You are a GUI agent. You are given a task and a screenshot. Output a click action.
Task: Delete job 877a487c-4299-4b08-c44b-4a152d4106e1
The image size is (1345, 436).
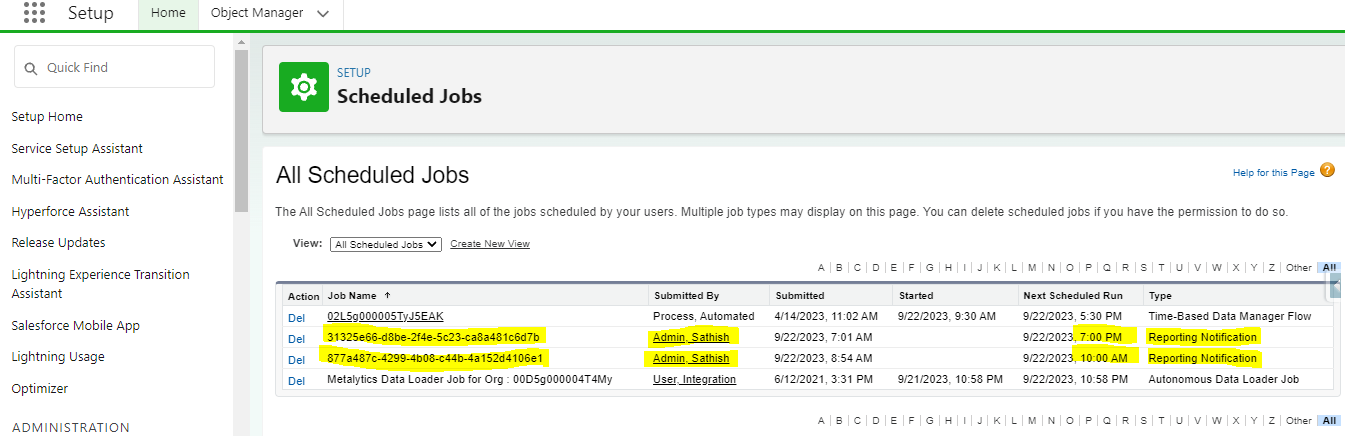[x=296, y=359]
